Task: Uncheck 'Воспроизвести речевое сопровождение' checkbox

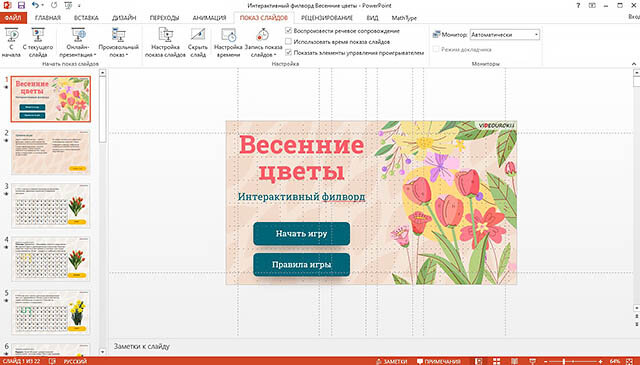Action: coord(289,31)
